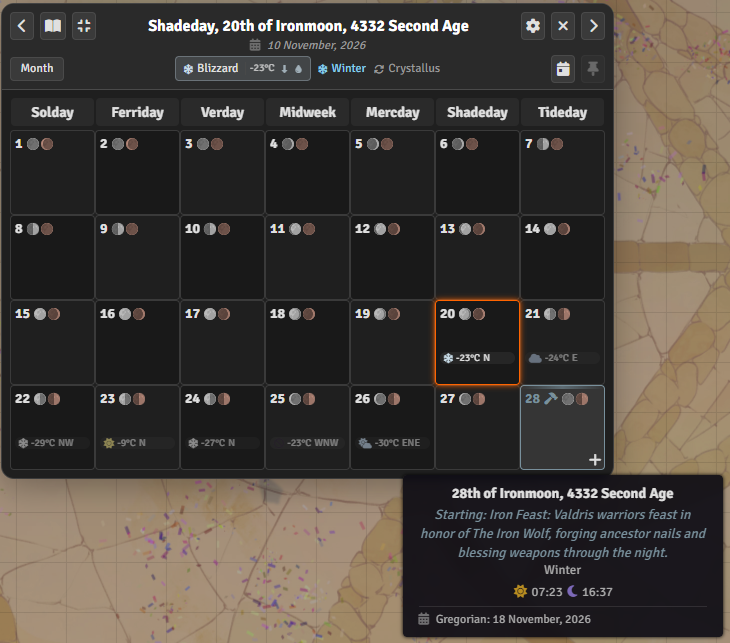The width and height of the screenshot is (730, 643).
Task: Click the -23°C N weather on day 20
Action: 477,358
